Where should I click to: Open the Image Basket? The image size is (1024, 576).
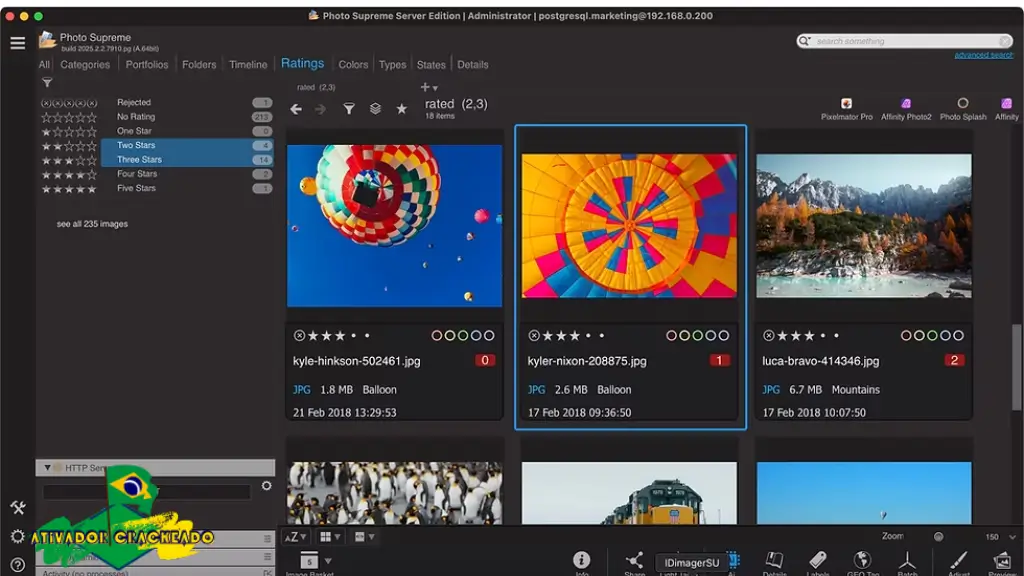309,562
